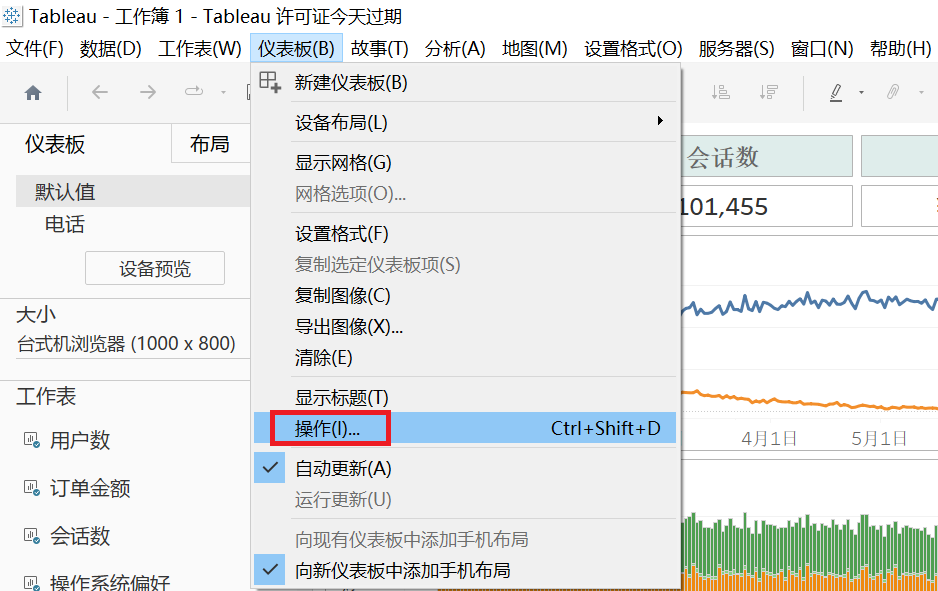Click the undo back arrow icon
Viewport: 938px width, 591px height.
click(100, 92)
